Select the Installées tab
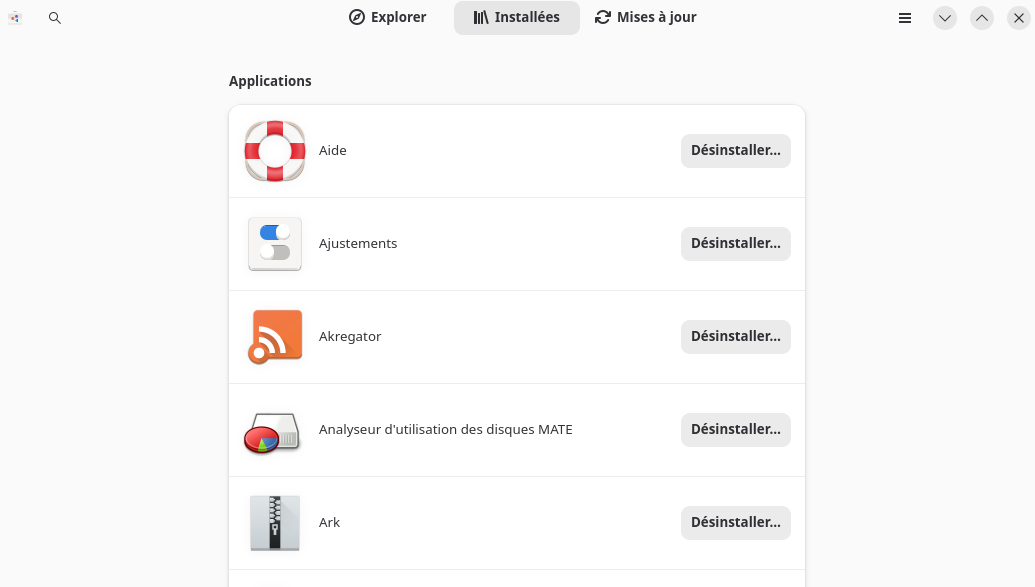 516,18
